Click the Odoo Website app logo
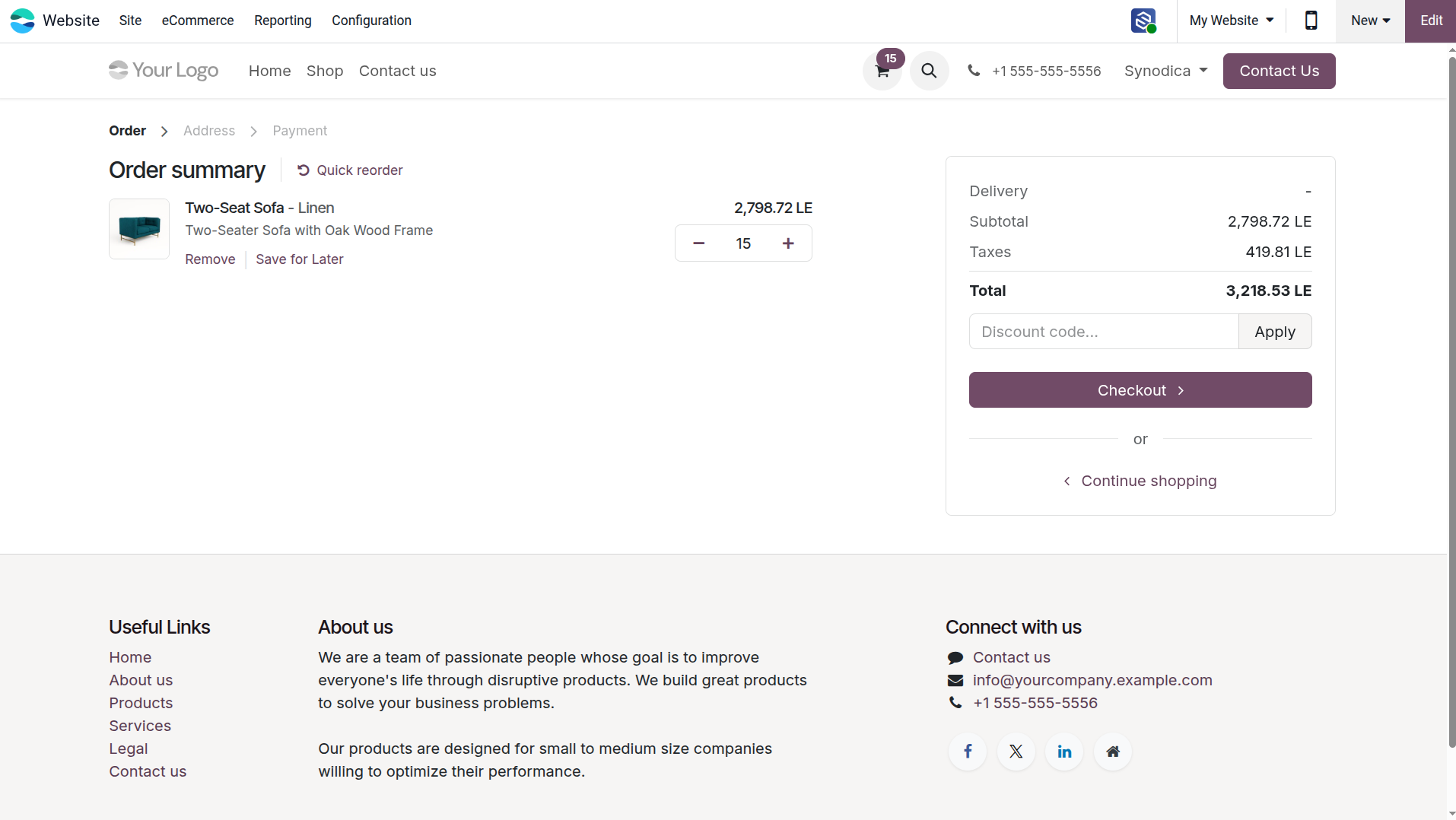The height and width of the screenshot is (820, 1456). coord(22,21)
